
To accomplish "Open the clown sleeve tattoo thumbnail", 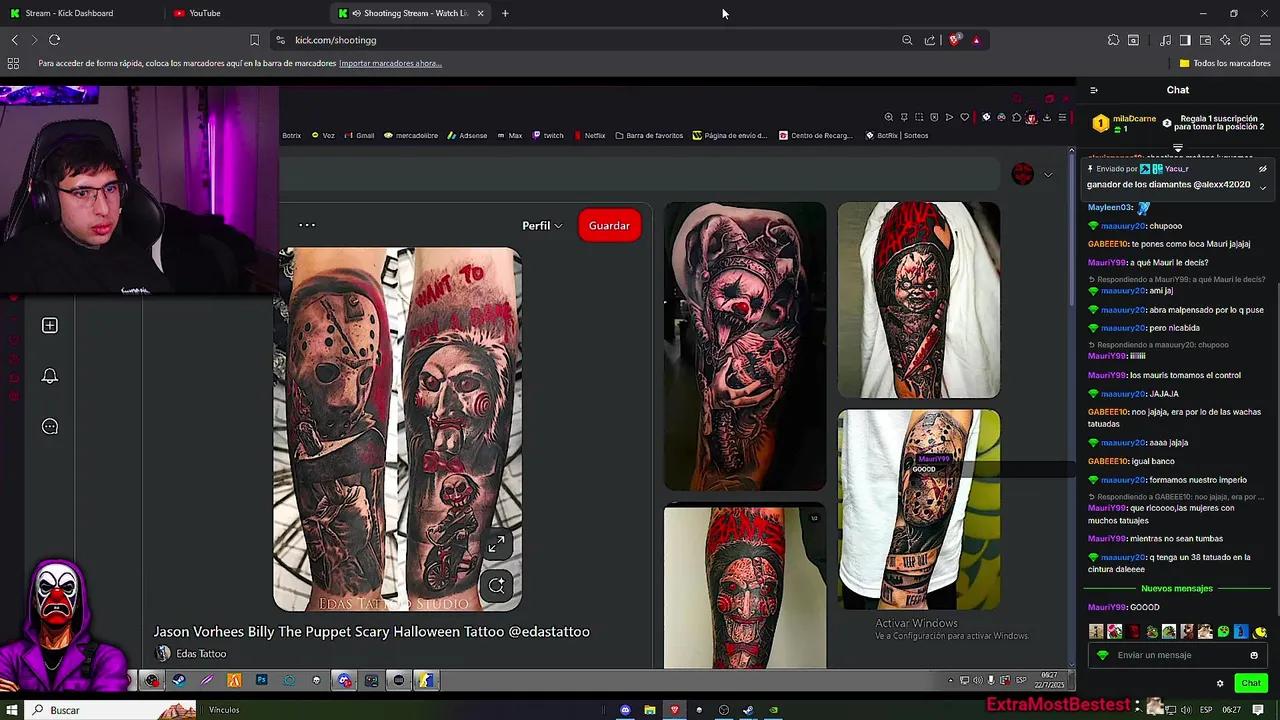I will click(745, 346).
